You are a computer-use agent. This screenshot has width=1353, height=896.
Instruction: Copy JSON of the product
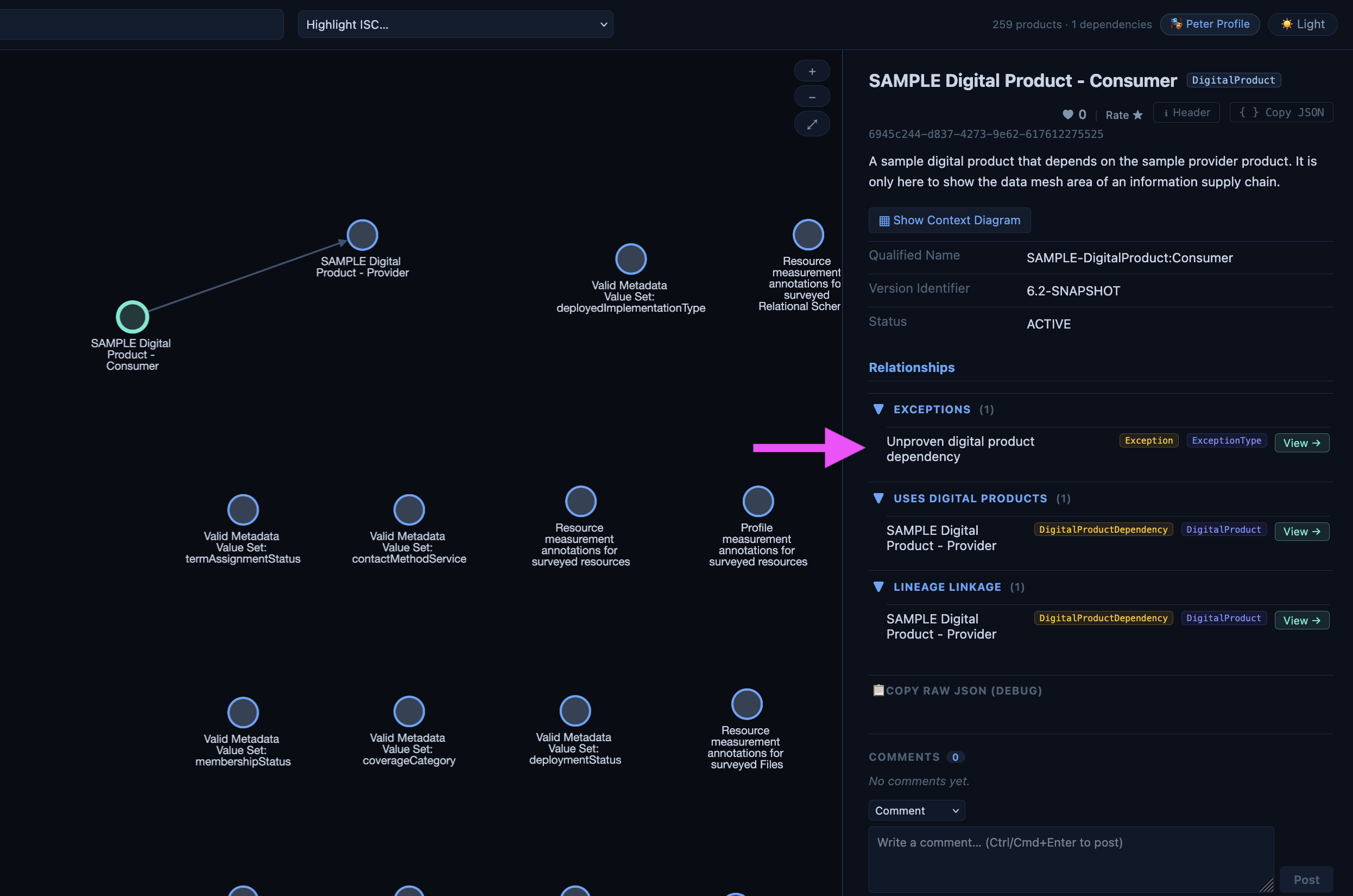tap(1280, 112)
